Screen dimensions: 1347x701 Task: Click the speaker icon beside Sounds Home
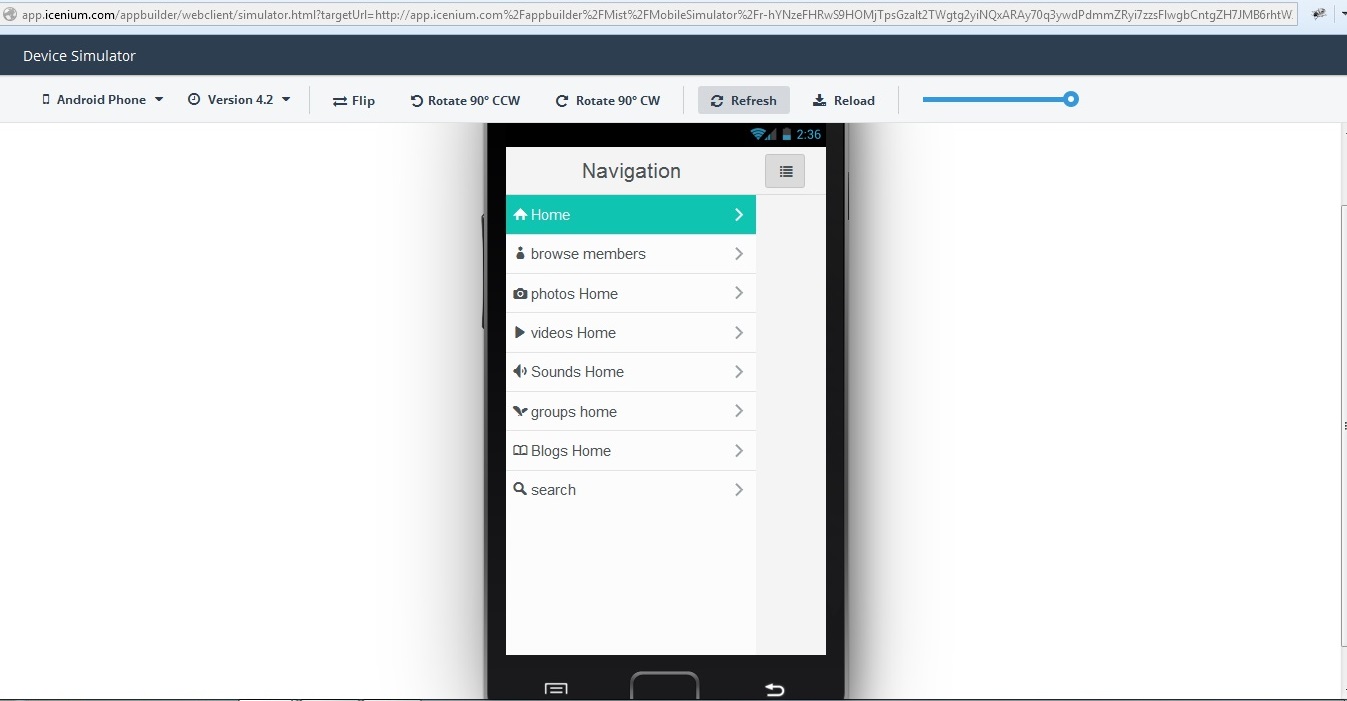(x=520, y=371)
